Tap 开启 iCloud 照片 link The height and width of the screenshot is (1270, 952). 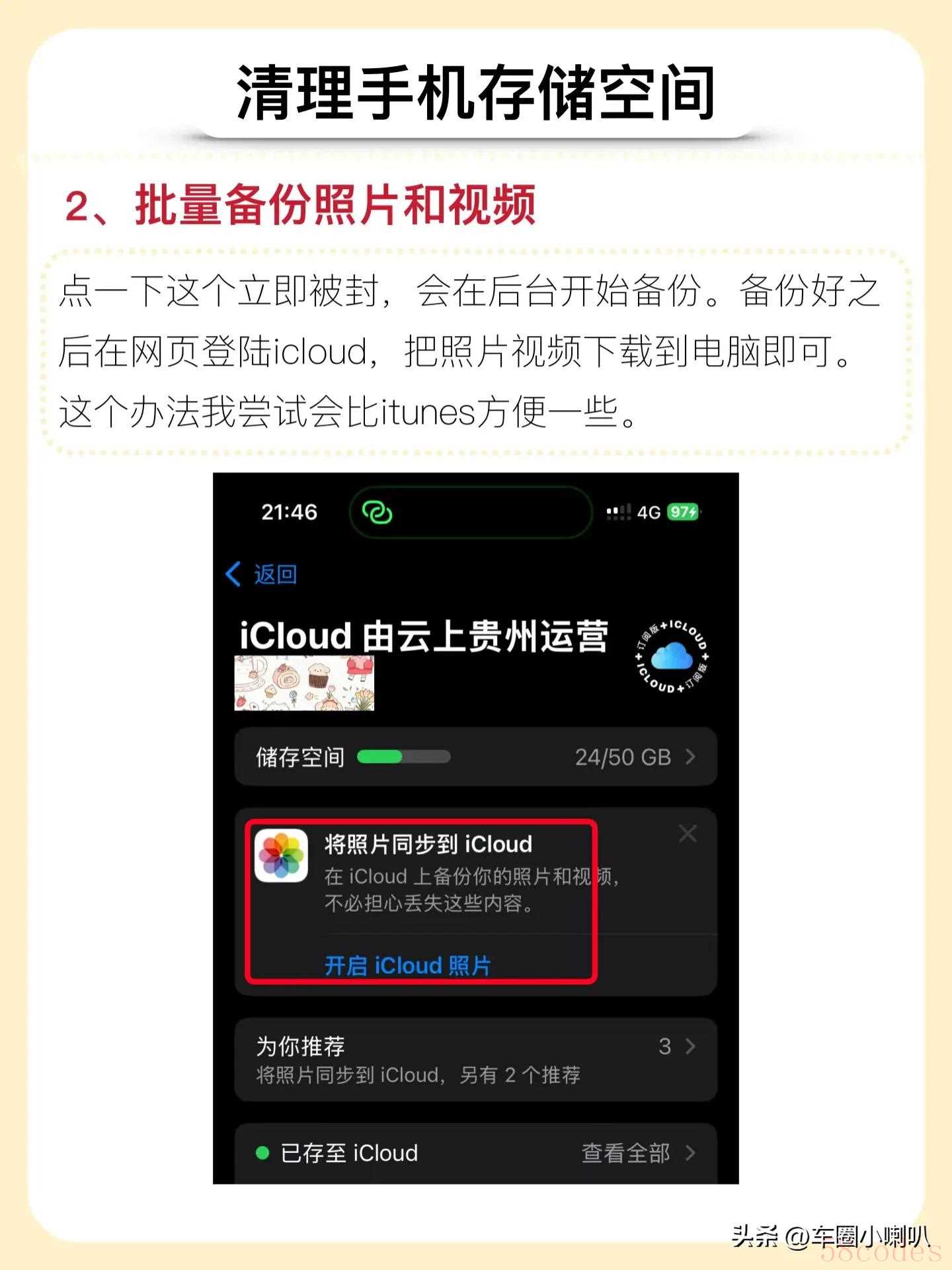[x=407, y=966]
